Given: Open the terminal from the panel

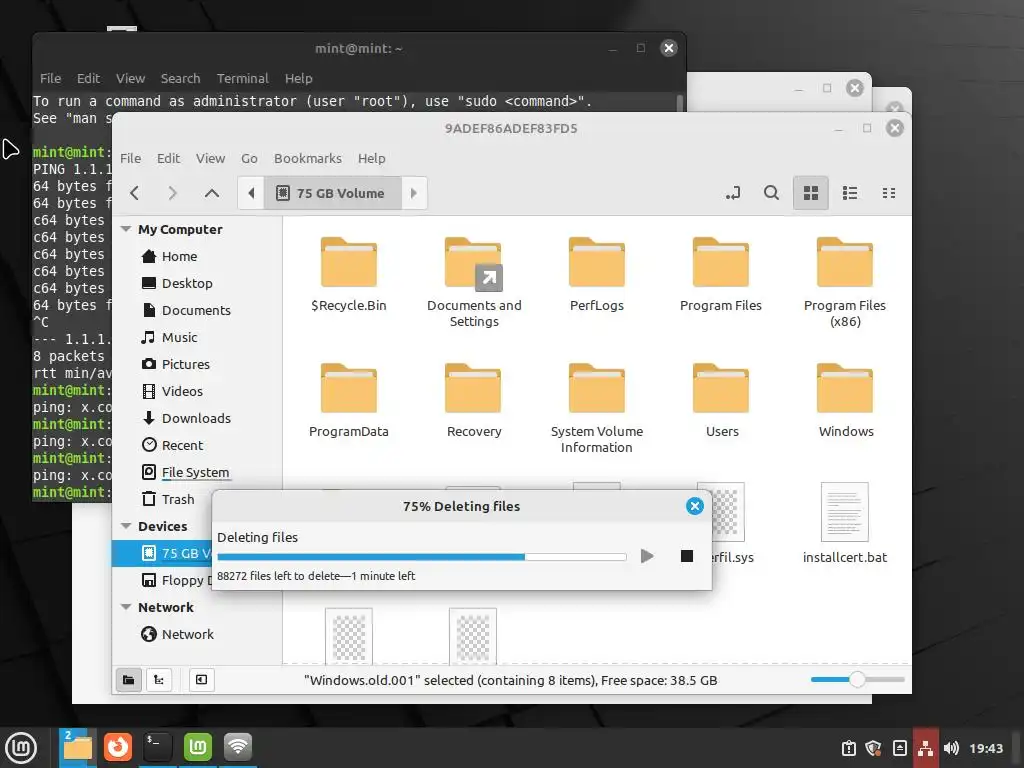Looking at the screenshot, I should 157,747.
